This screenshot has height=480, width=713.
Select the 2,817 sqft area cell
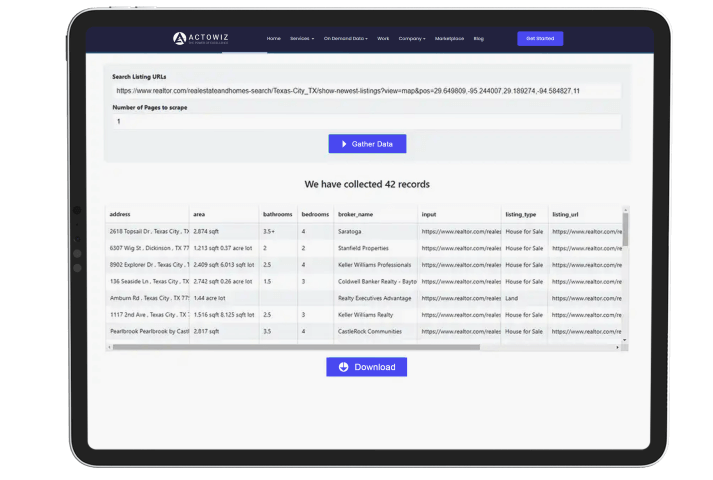coord(224,331)
